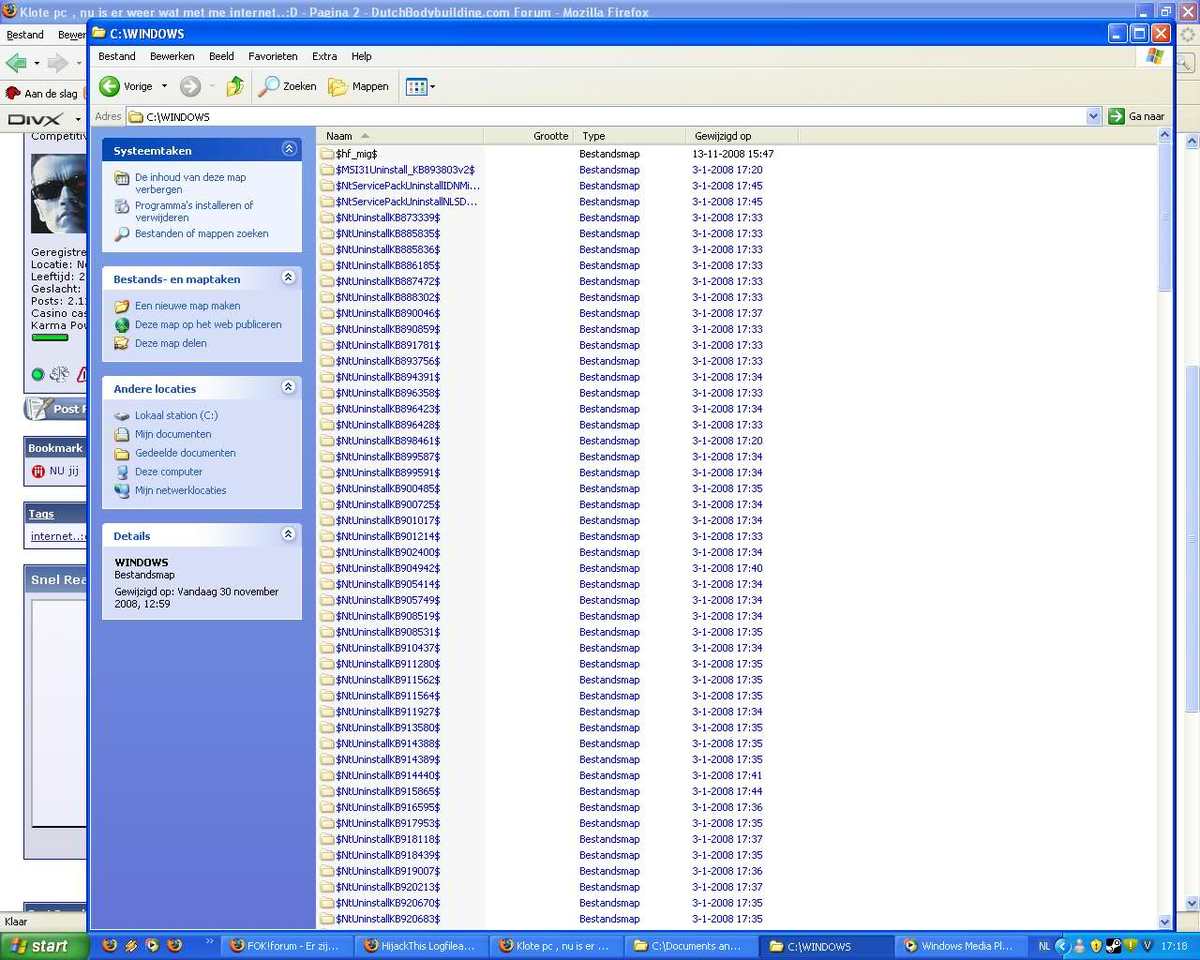Viewport: 1200px width, 960px height.
Task: Open the Vorige history dropdown arrow
Action: click(x=165, y=87)
